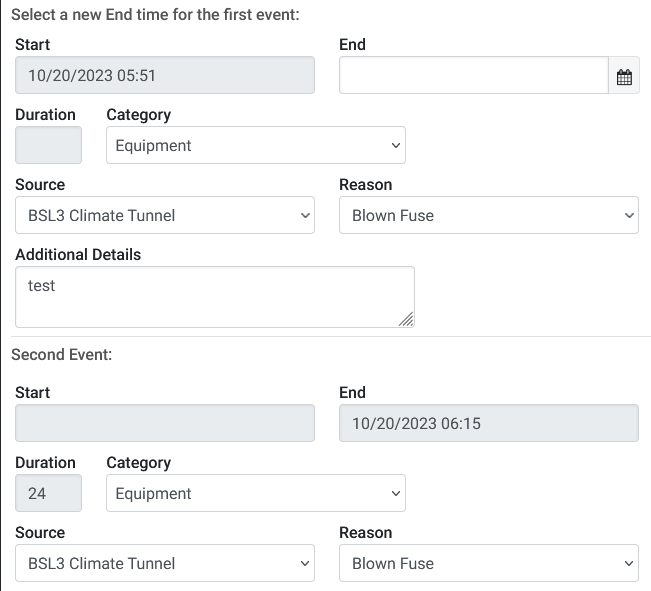Image resolution: width=651 pixels, height=591 pixels.
Task: Click the first event Start field showing 05:51
Action: [165, 75]
